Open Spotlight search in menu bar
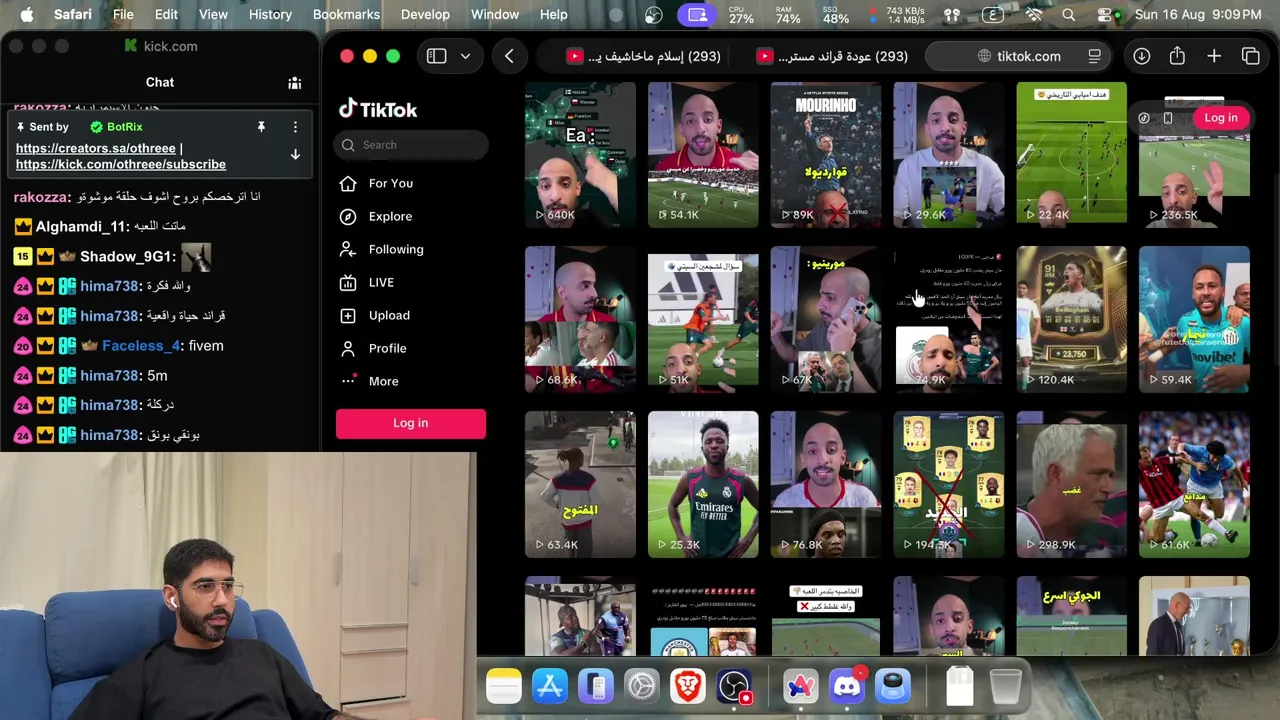The width and height of the screenshot is (1280, 720). [1069, 15]
